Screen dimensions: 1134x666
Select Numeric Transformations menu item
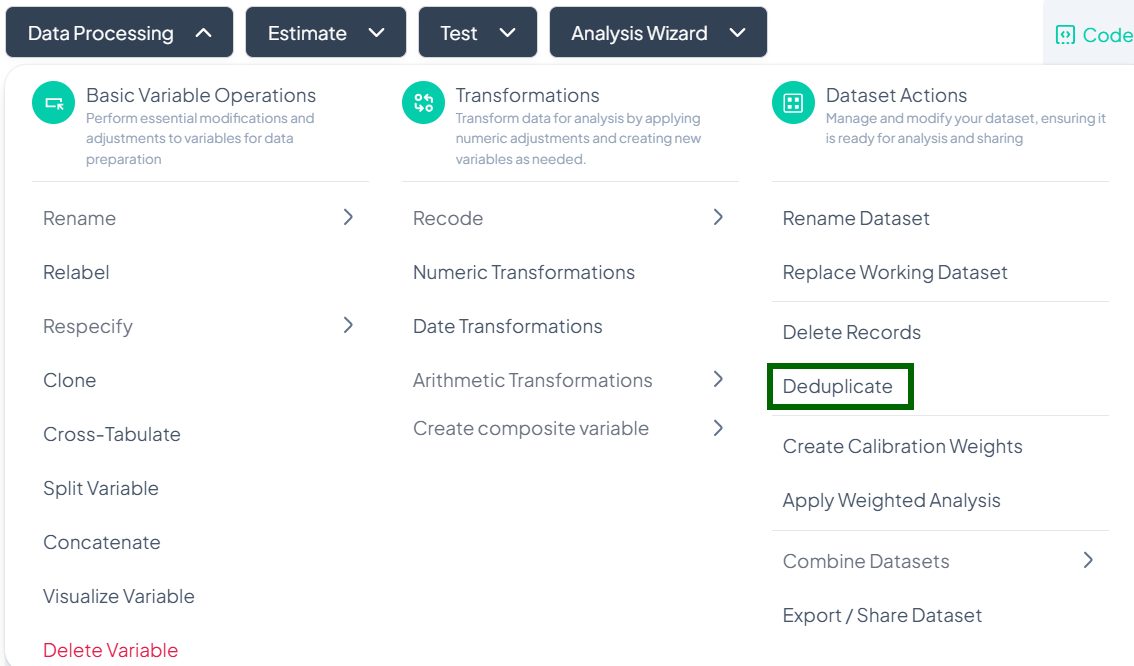[524, 272]
